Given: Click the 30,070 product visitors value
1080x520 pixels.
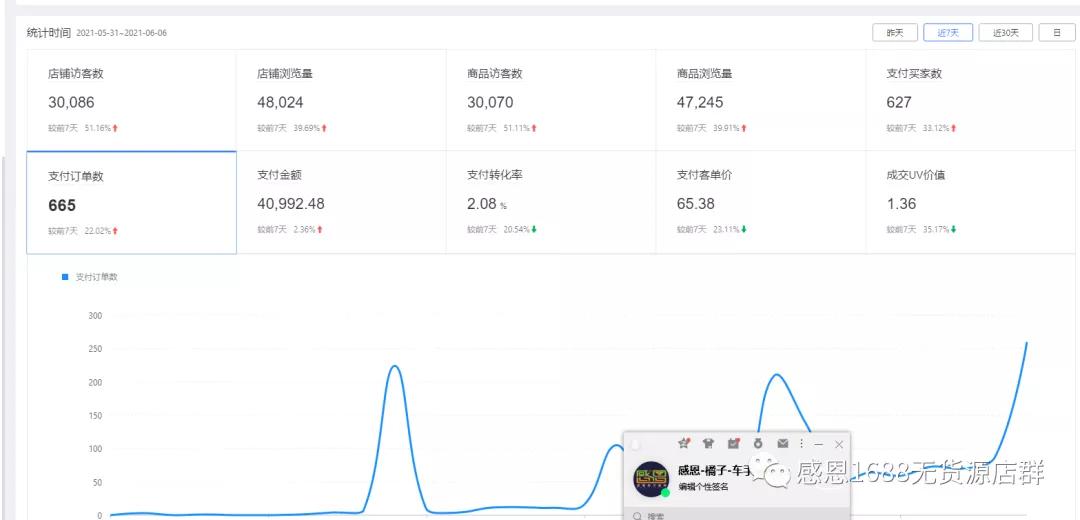Looking at the screenshot, I should (x=490, y=103).
